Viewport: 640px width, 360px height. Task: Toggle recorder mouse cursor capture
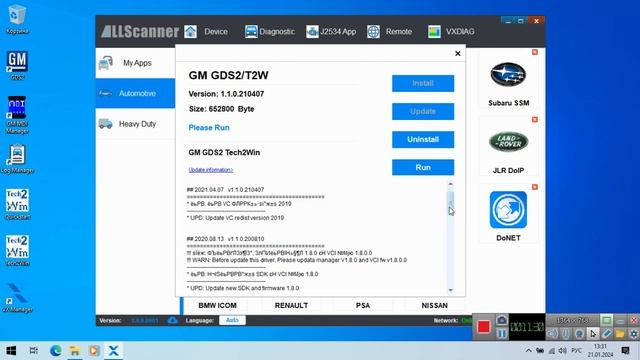tap(593, 333)
